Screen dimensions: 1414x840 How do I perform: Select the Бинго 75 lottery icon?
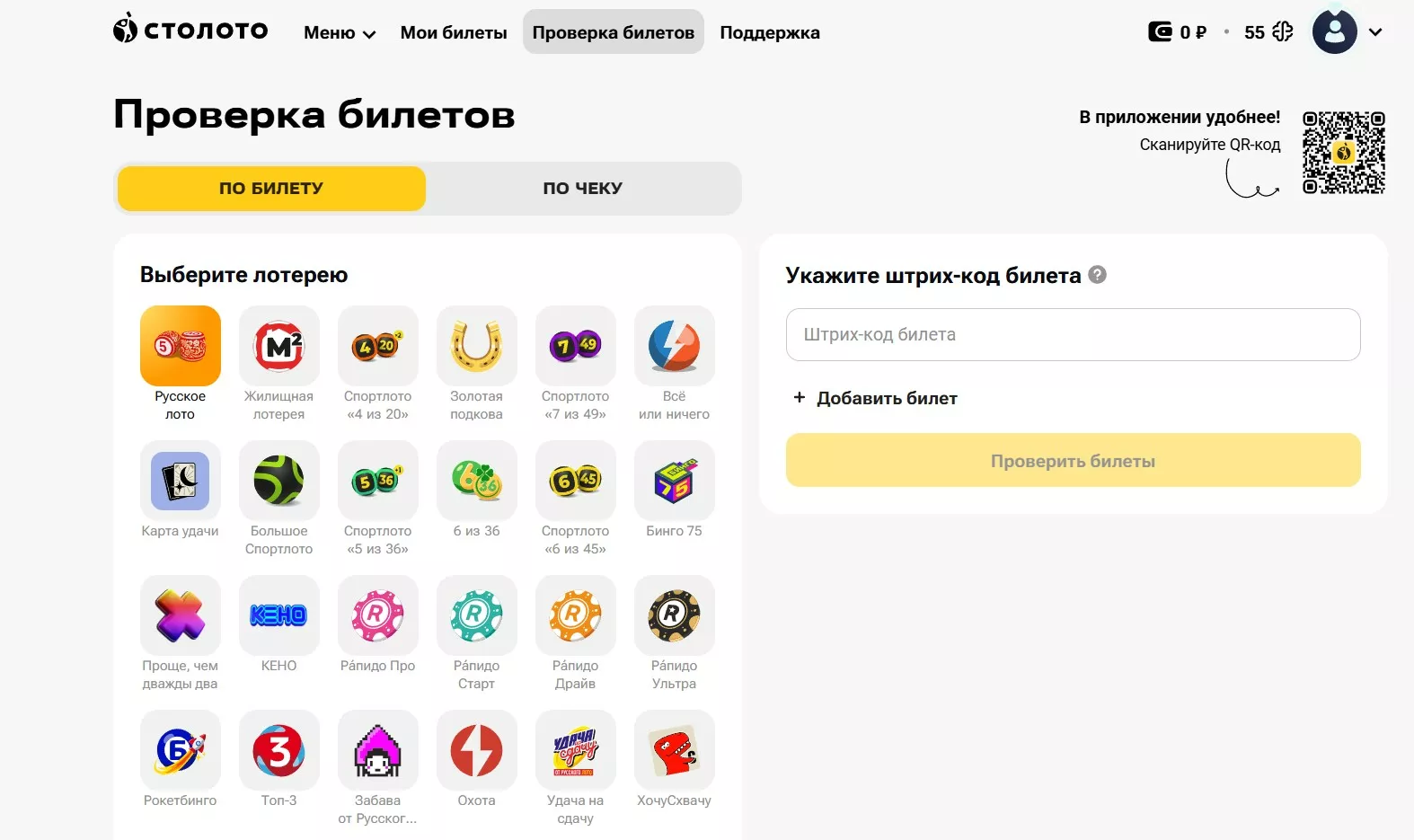pyautogui.click(x=674, y=481)
